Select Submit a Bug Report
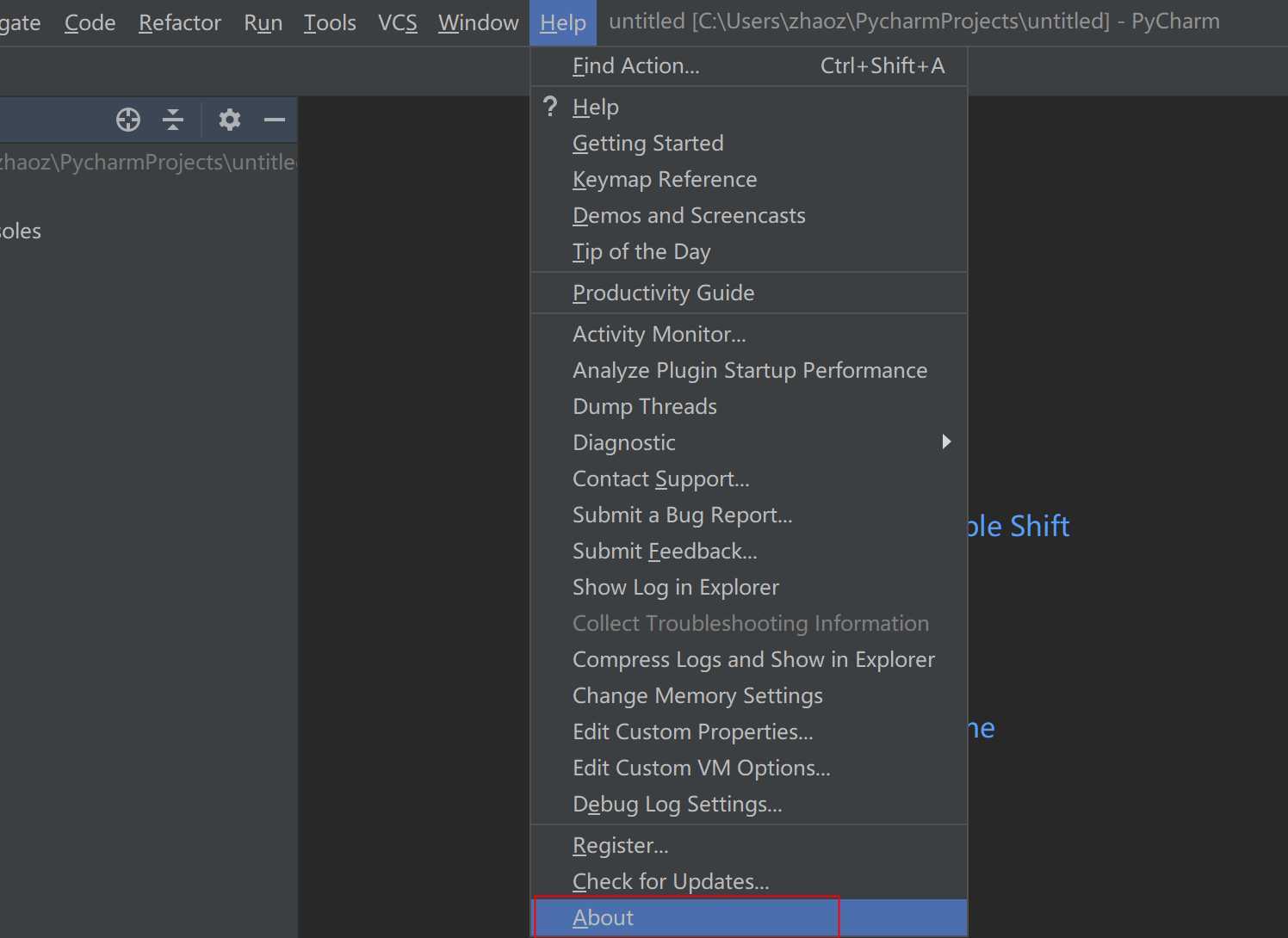The image size is (1288, 938). tap(682, 515)
